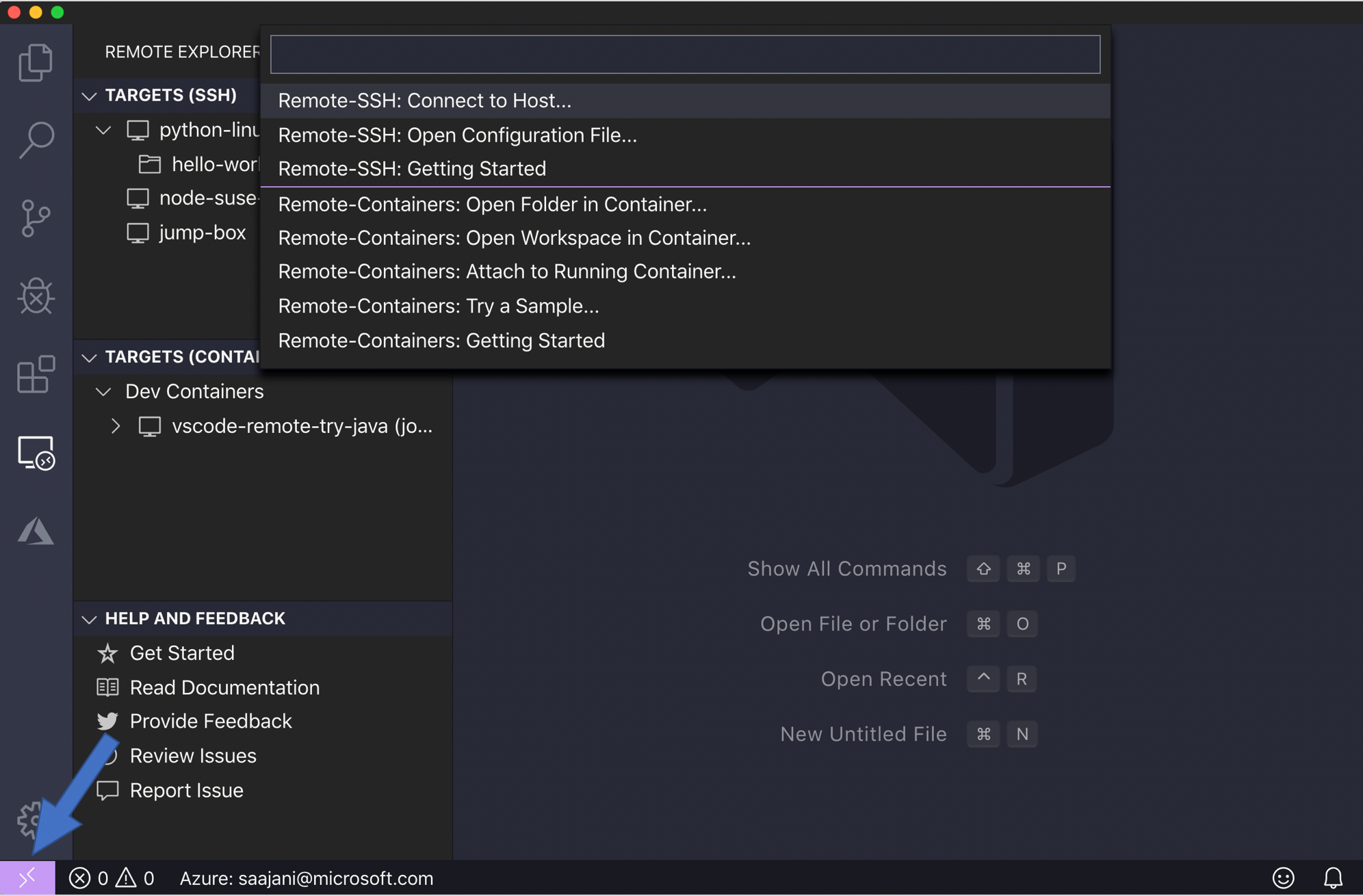The width and height of the screenshot is (1363, 896).
Task: Click the Debug icon in activity bar
Action: [x=35, y=295]
